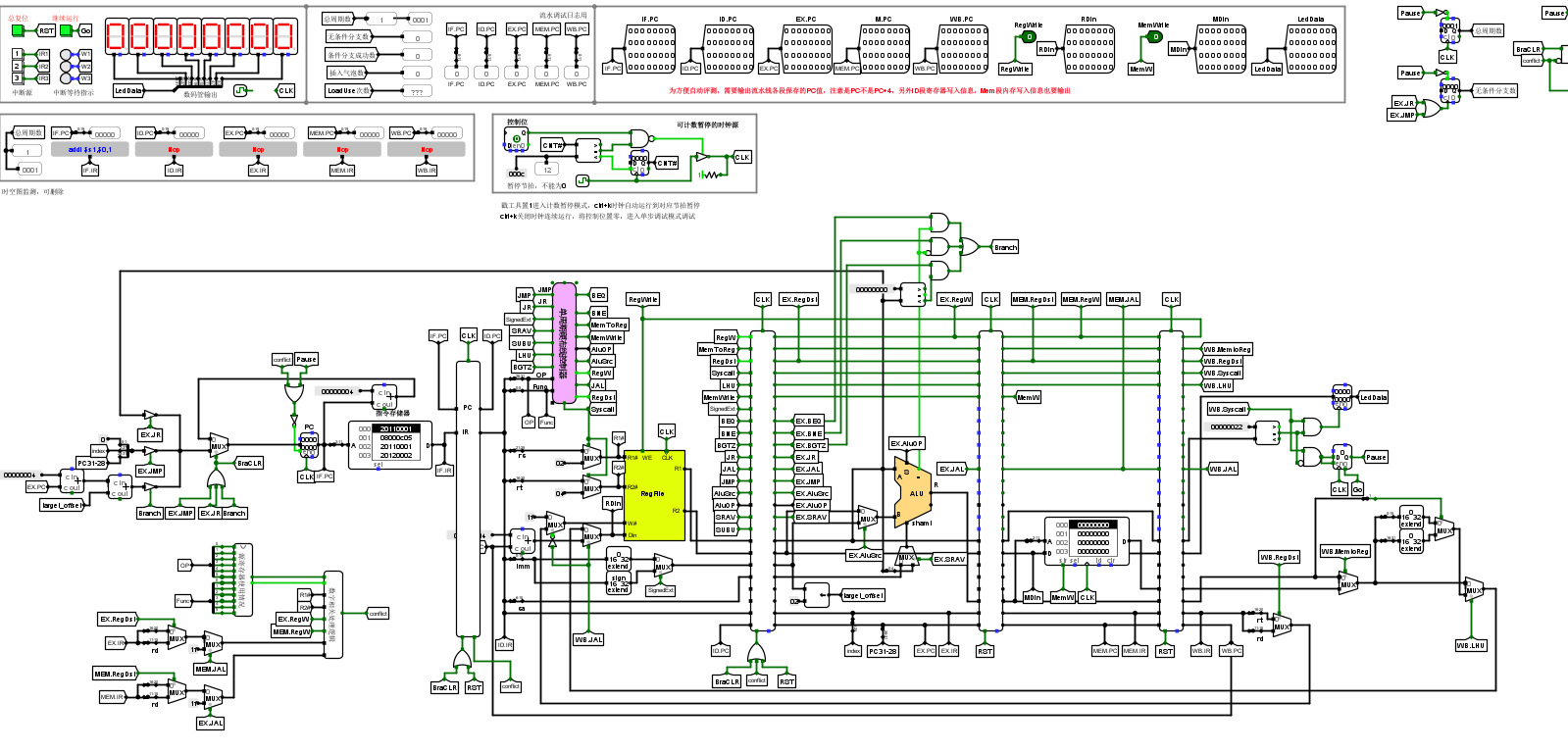Toggle the RST reset input pin
1568x752 pixels.
point(18,30)
